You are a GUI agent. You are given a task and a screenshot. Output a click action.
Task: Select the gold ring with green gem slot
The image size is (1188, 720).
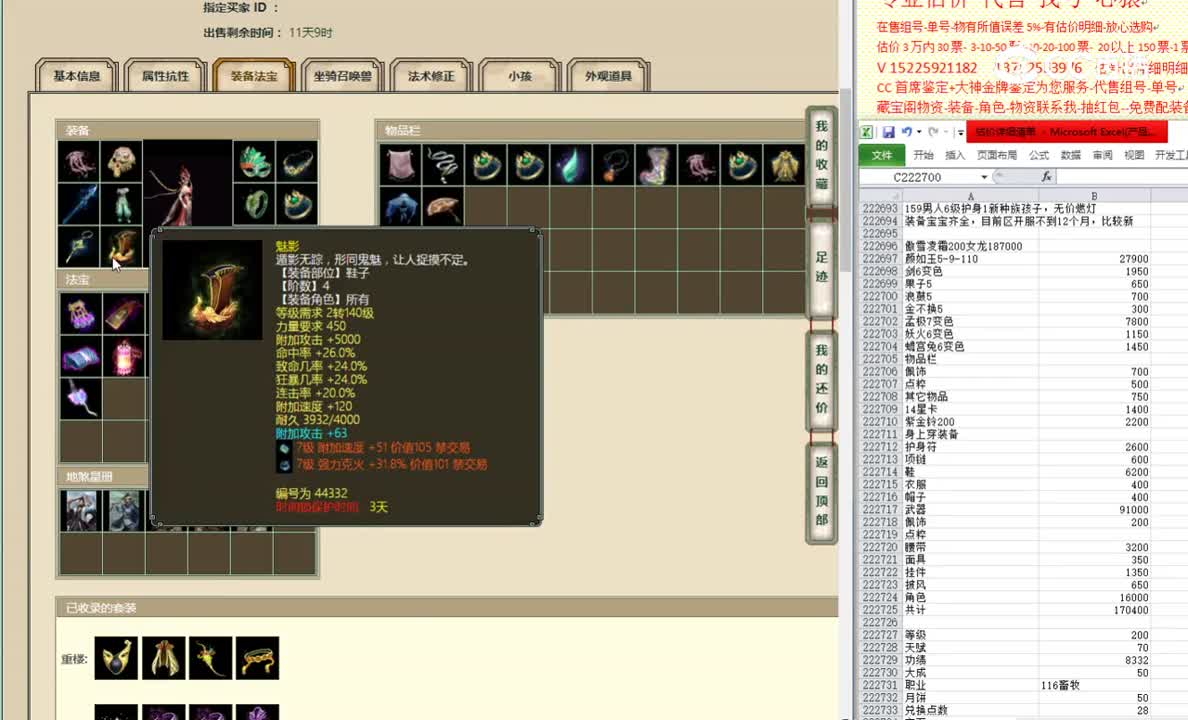click(x=297, y=204)
